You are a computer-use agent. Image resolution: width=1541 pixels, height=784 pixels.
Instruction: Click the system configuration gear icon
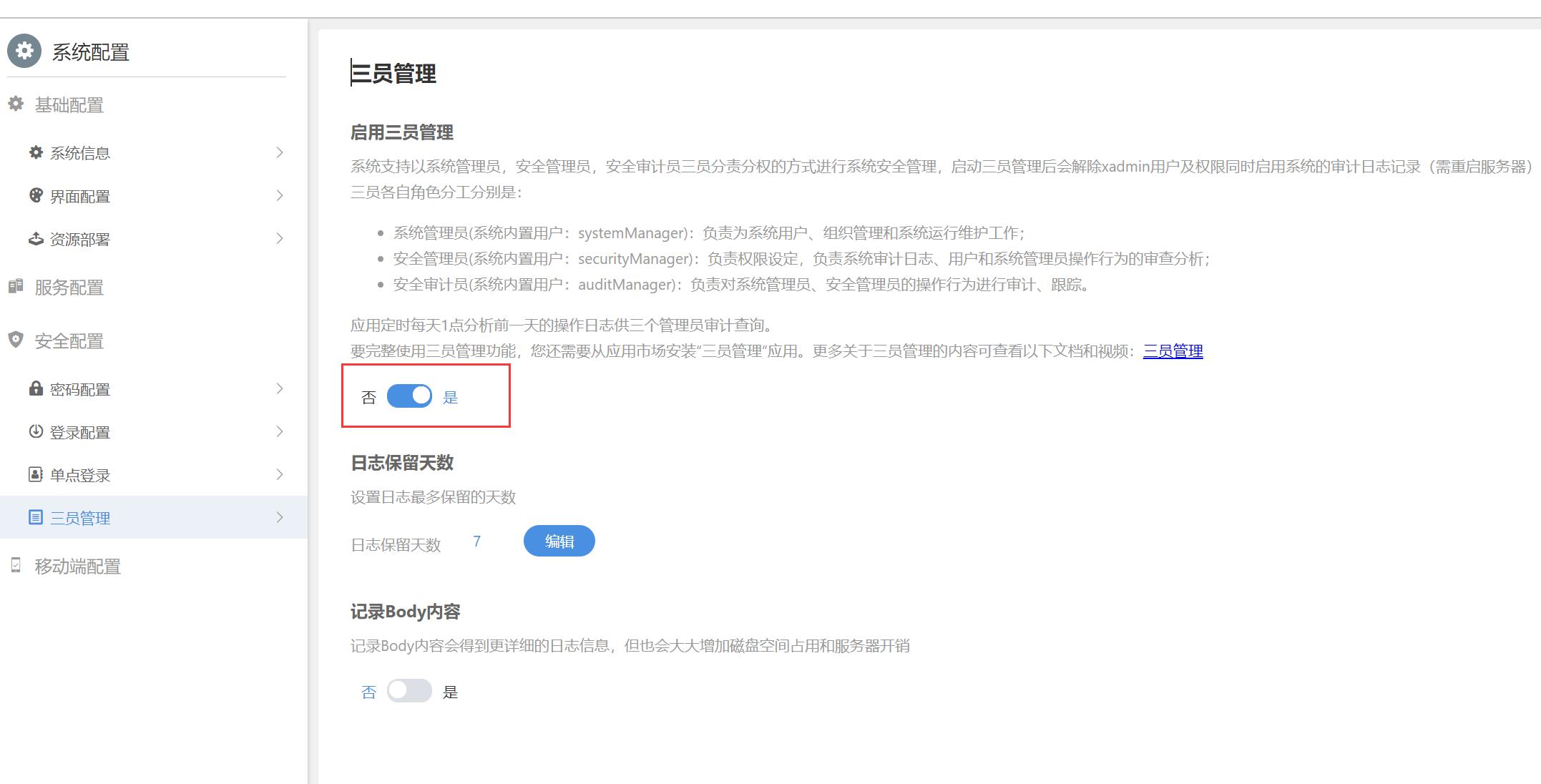click(24, 52)
